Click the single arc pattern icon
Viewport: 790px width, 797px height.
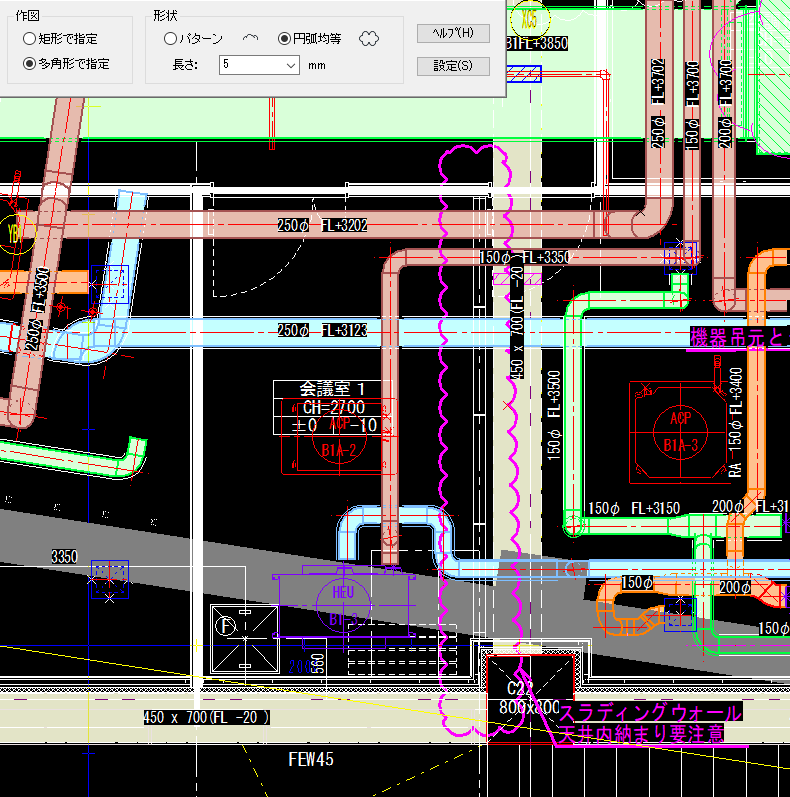(x=251, y=38)
